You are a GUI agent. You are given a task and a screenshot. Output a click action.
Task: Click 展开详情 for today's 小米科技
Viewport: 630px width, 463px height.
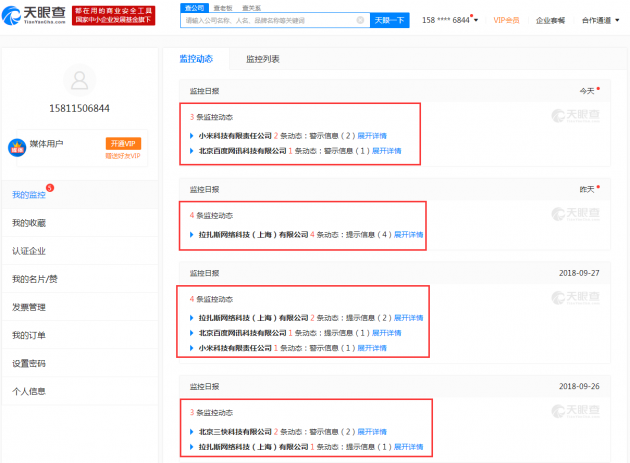point(372,136)
